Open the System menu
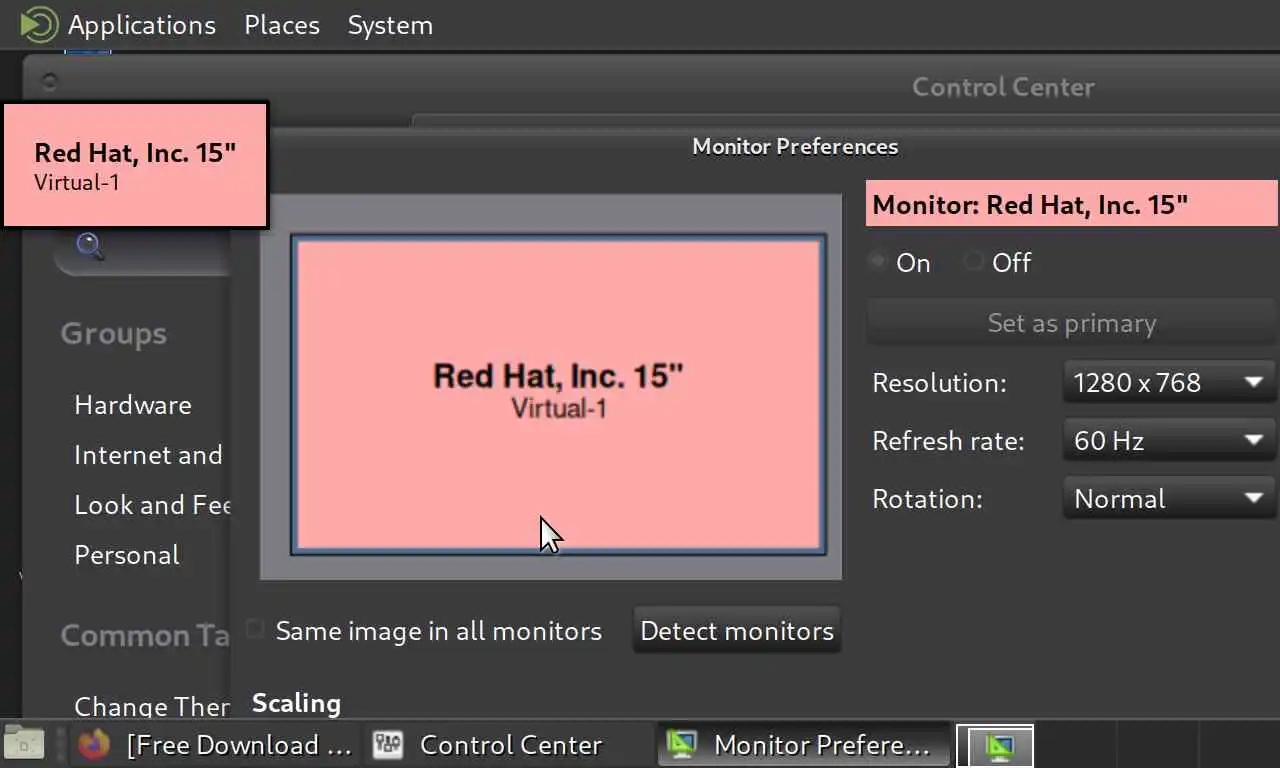This screenshot has width=1280, height=768. [x=390, y=25]
